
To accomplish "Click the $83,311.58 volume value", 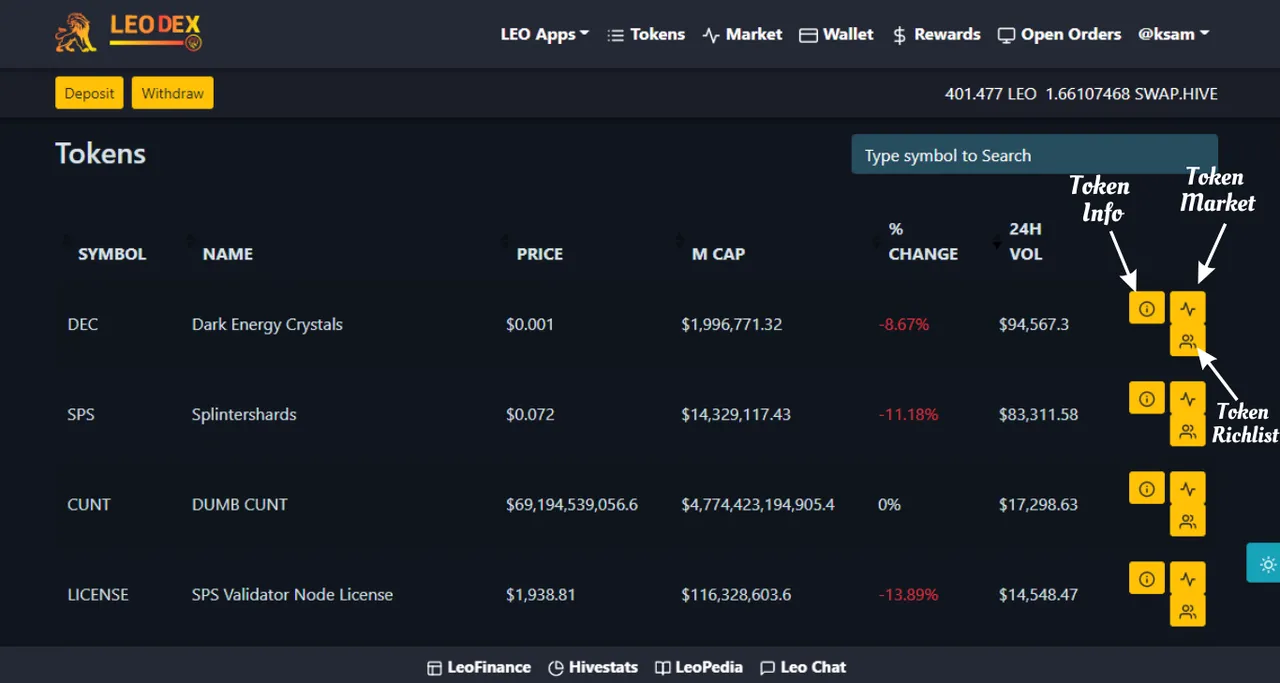I will (1038, 414).
